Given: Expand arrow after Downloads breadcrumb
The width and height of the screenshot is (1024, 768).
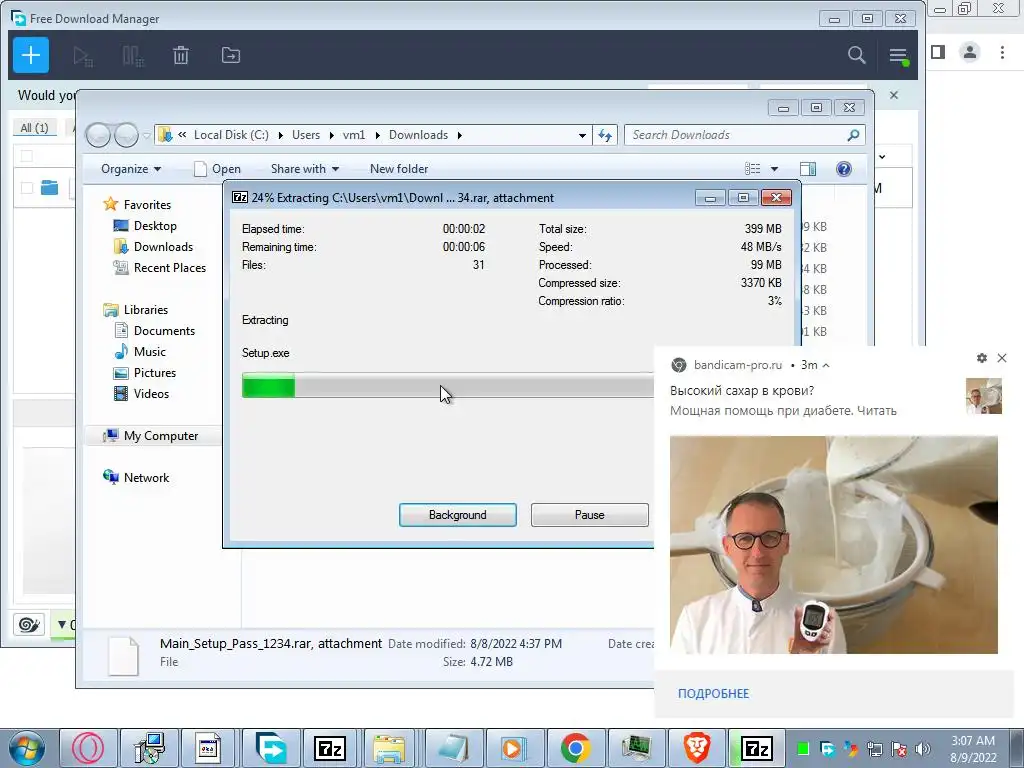Looking at the screenshot, I should 460,135.
